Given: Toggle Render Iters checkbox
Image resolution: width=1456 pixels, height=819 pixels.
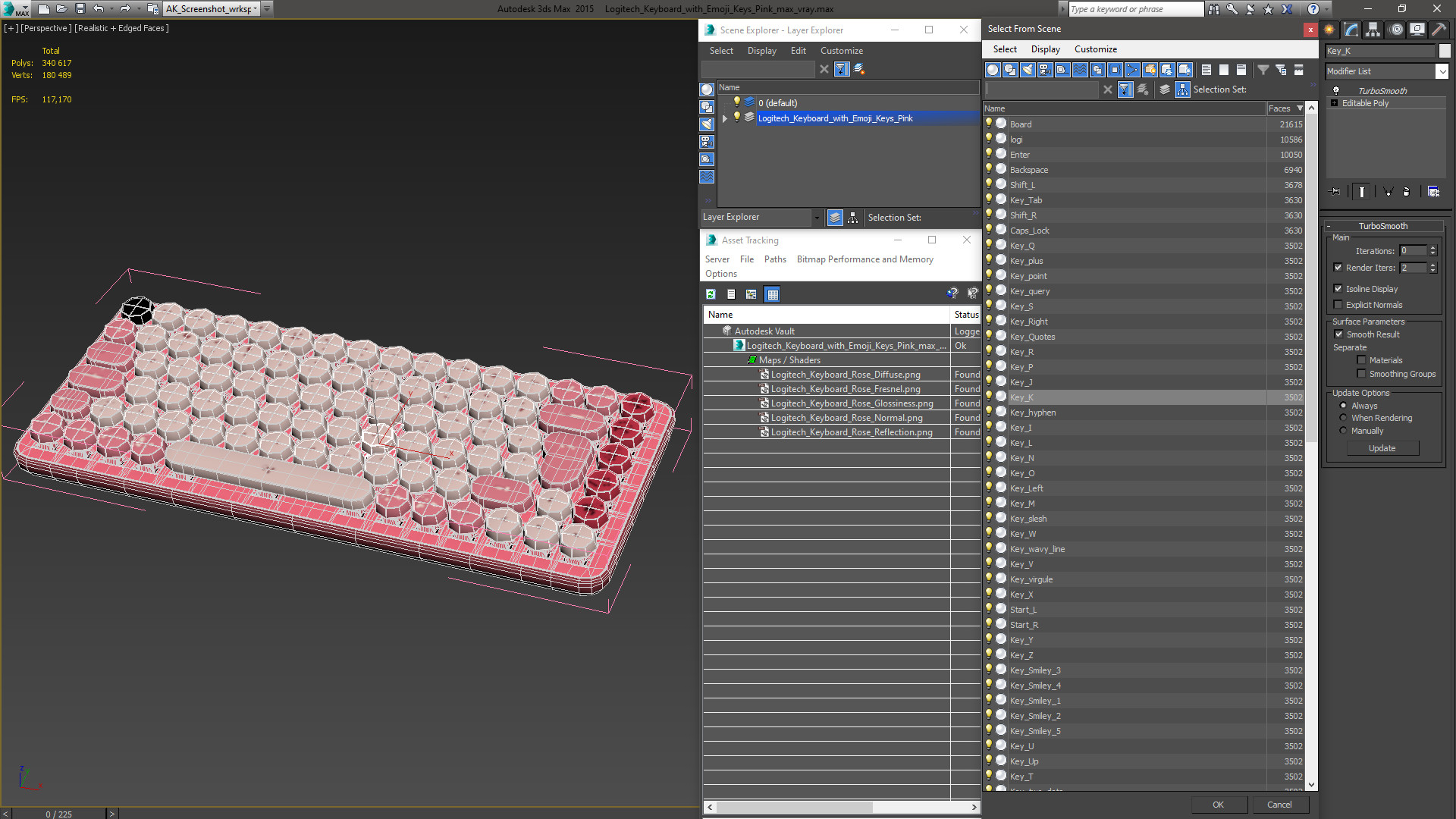Looking at the screenshot, I should [1338, 268].
